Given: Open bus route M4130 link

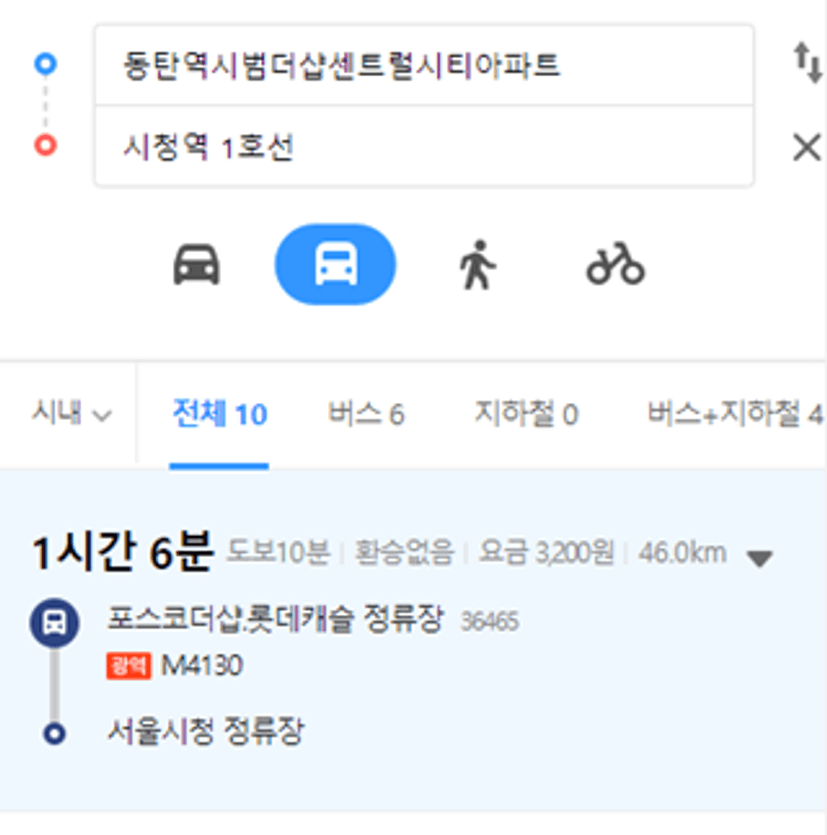Looking at the screenshot, I should tap(202, 666).
